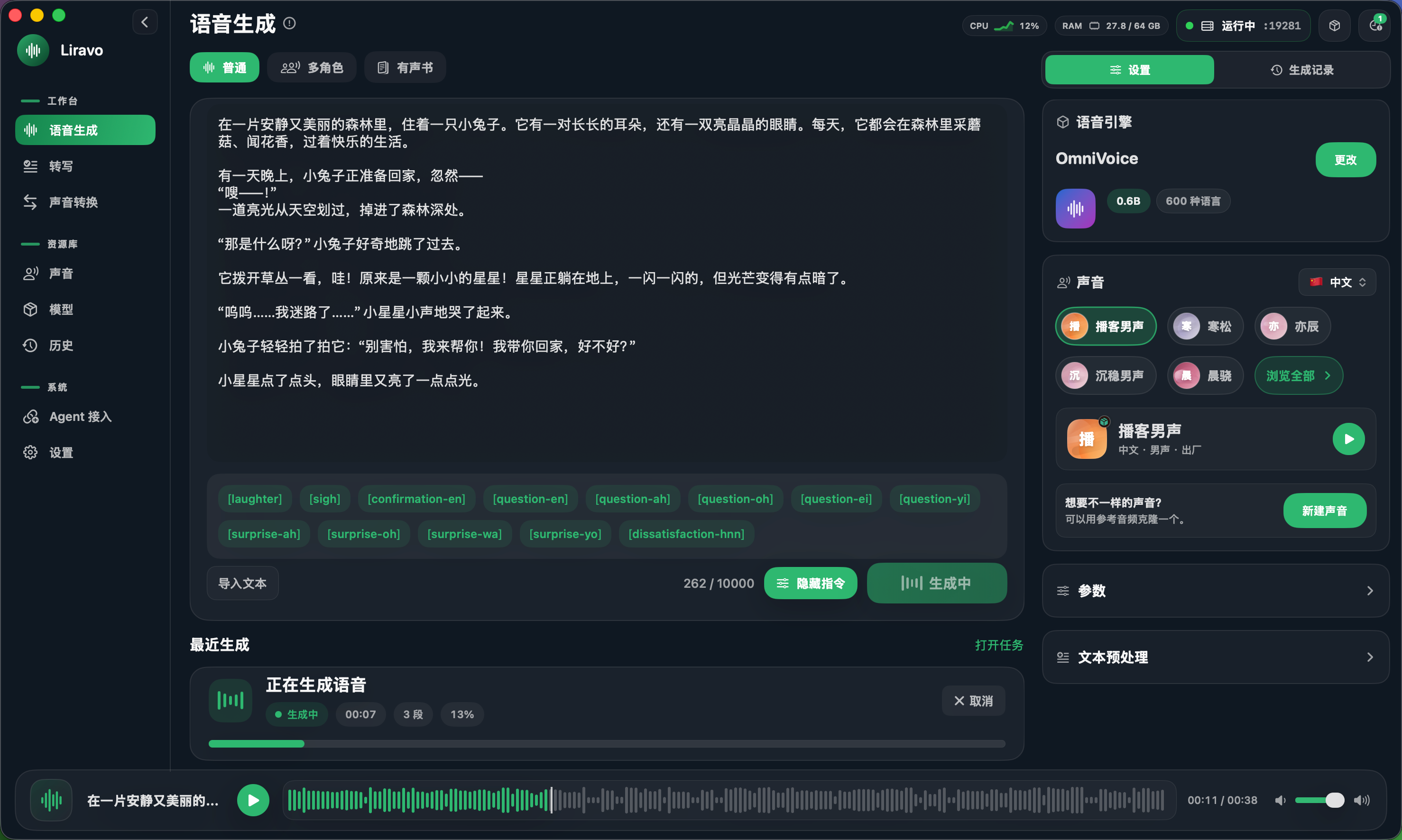
Task: Insert the [dissatisfaction-hnn] tag
Action: [x=686, y=534]
